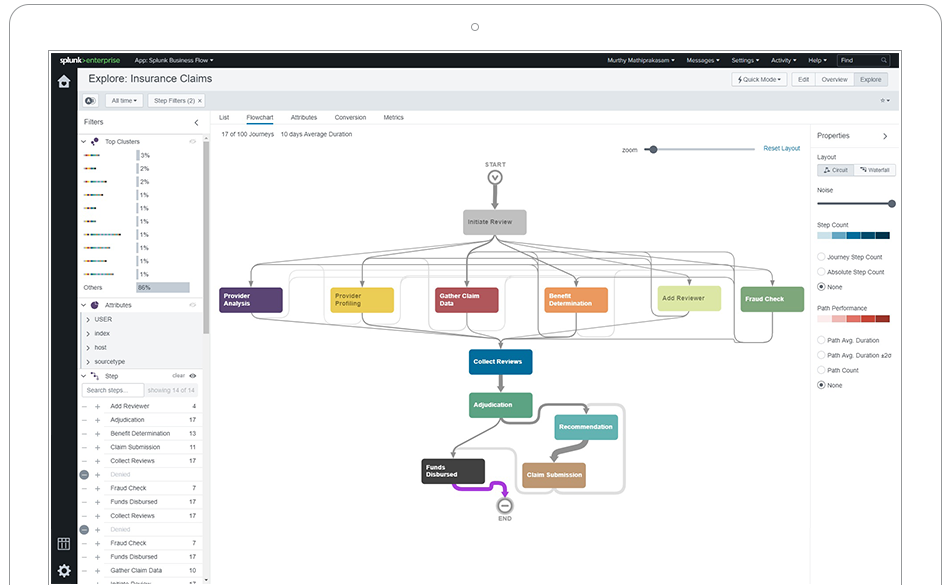
Task: Expand the USER attribute
Action: pos(88,319)
